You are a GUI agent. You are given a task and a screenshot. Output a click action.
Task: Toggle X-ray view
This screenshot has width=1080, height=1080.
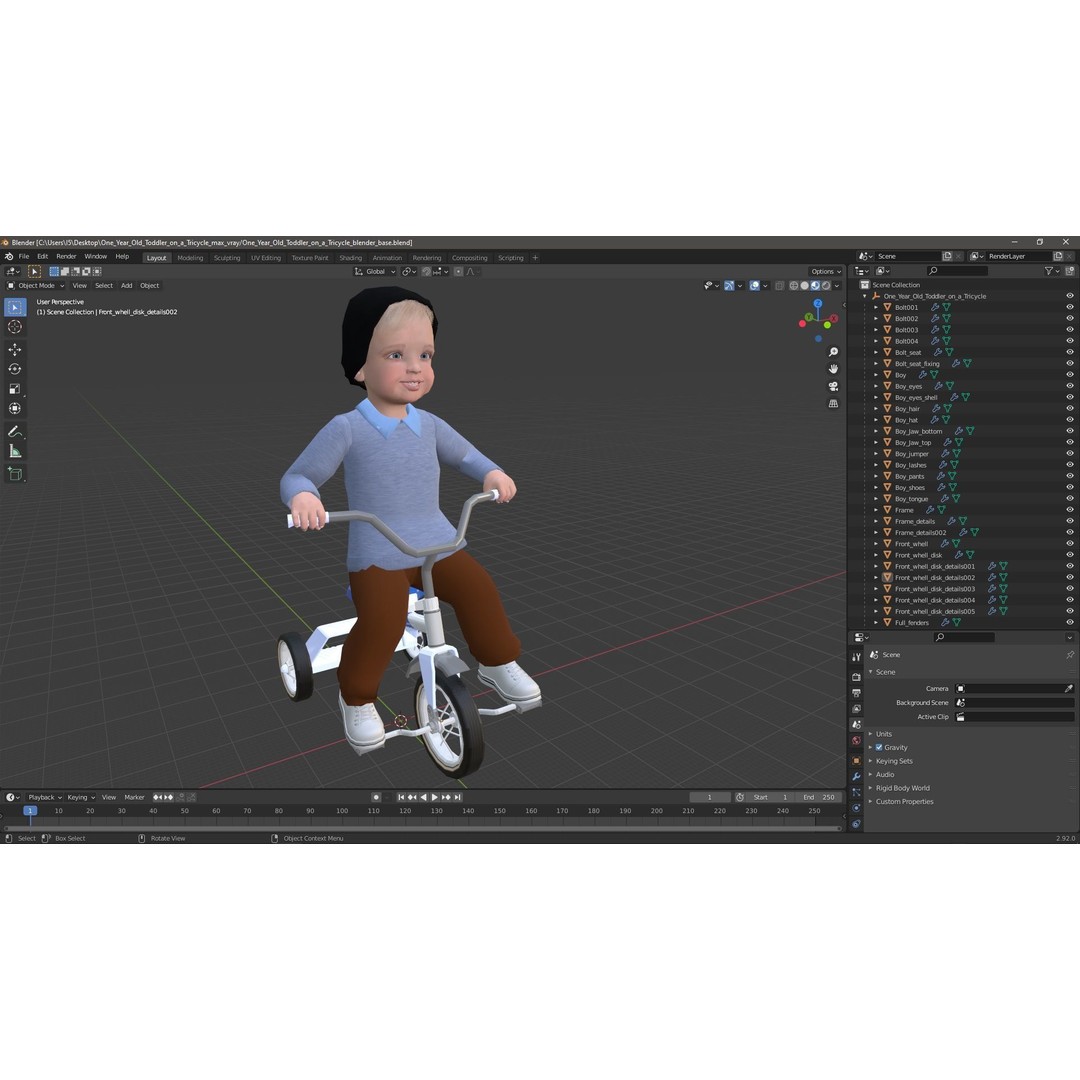tap(780, 285)
